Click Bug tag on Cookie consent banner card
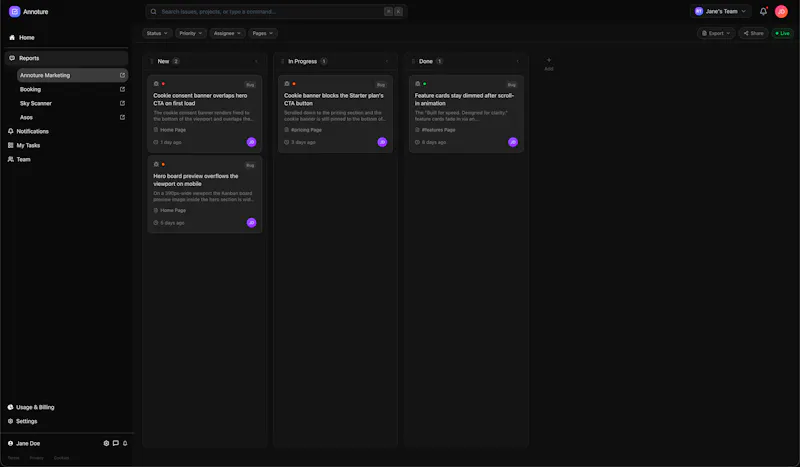The image size is (800, 467). 250,85
